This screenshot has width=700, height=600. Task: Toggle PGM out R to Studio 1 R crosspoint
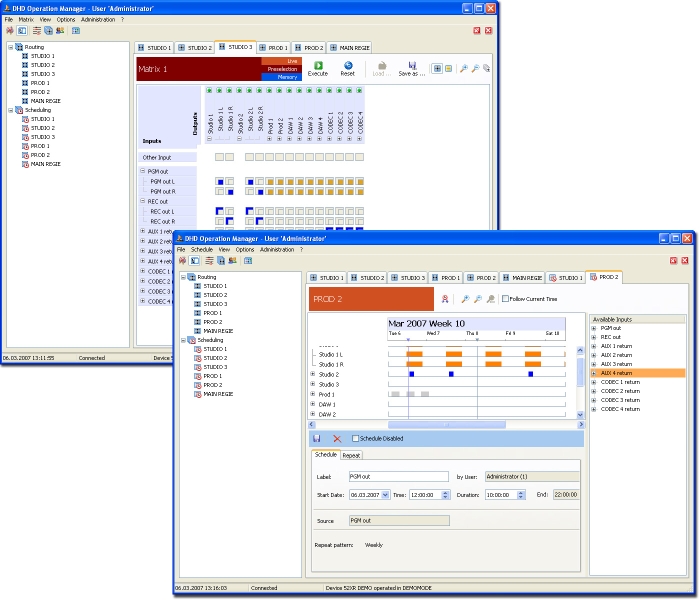pos(230,192)
